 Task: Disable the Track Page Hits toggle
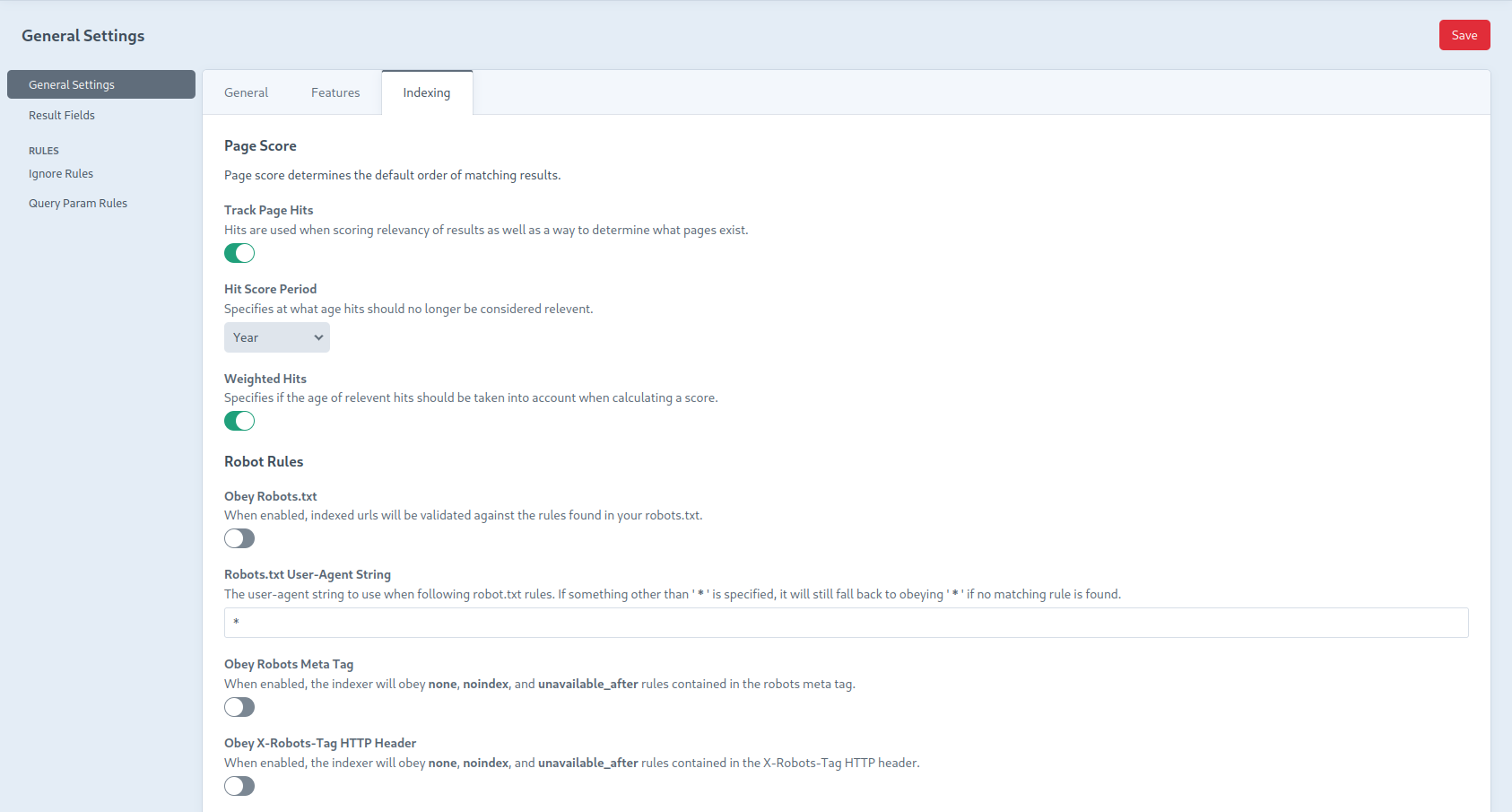(x=239, y=253)
